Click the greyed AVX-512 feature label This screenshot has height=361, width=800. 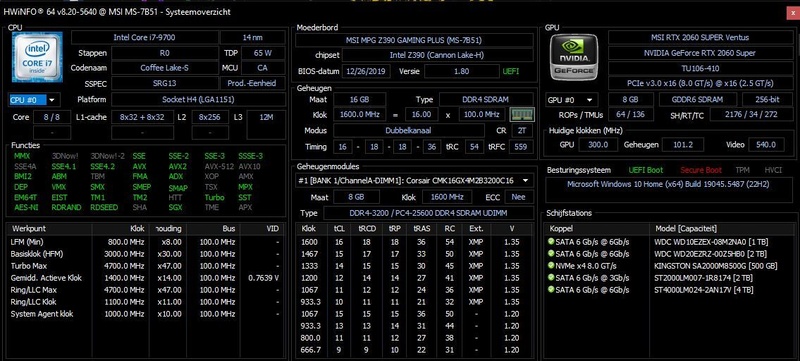[218, 166]
